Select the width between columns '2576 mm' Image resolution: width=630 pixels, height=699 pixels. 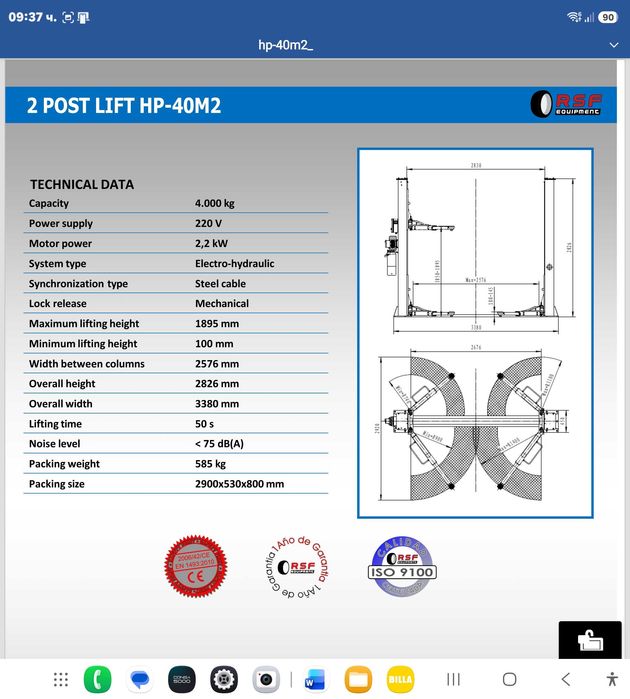pos(217,364)
